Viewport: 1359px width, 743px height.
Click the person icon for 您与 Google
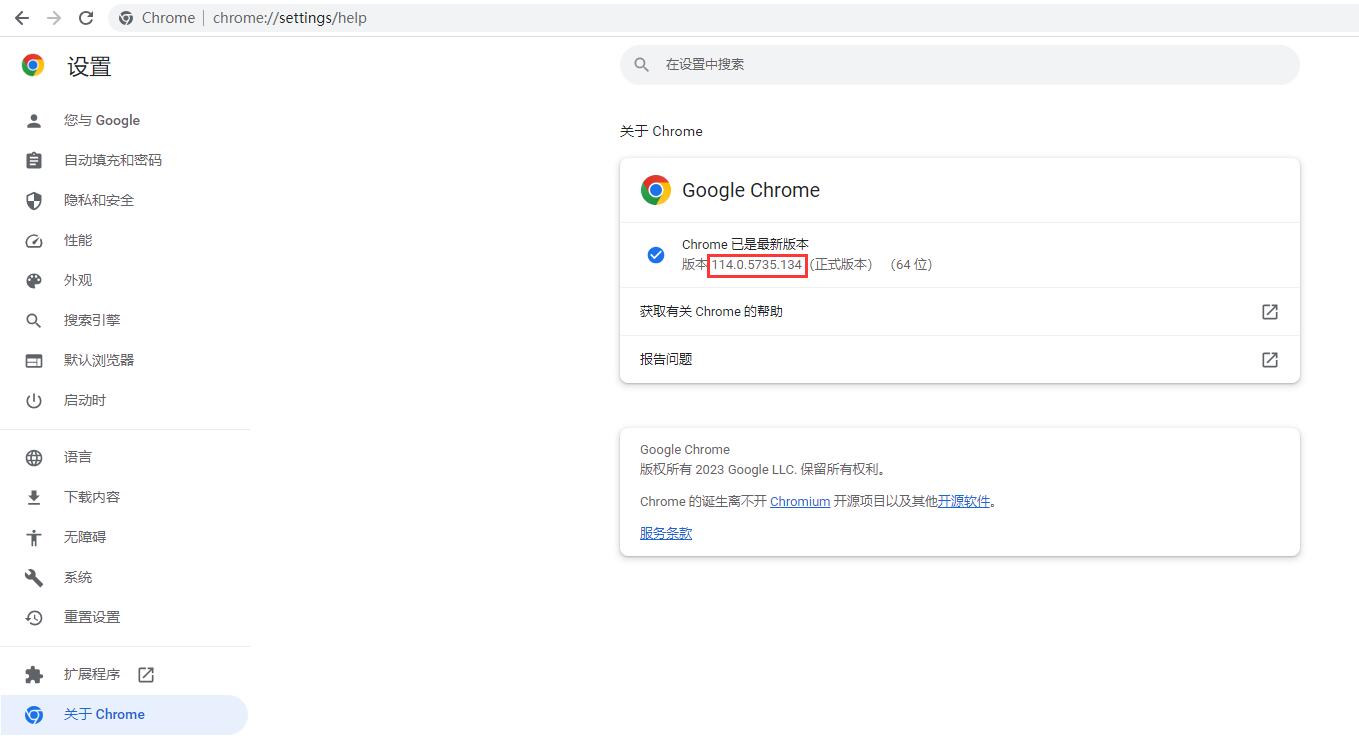pos(34,120)
